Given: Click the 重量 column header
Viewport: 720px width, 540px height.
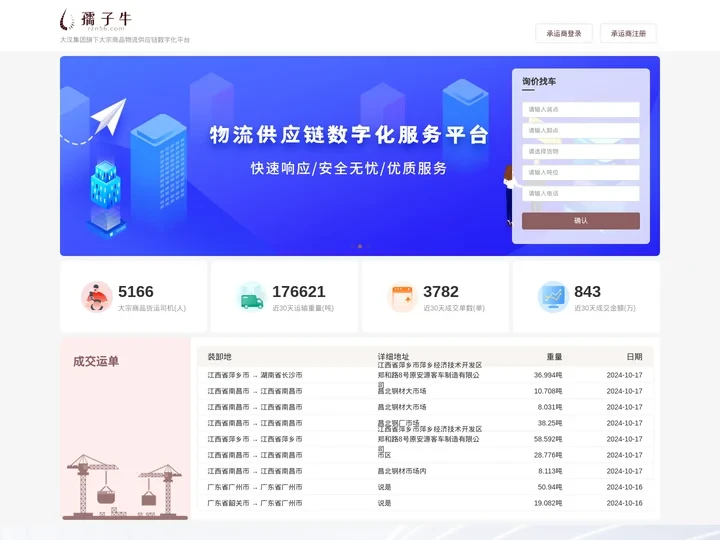Looking at the screenshot, I should coord(554,357).
